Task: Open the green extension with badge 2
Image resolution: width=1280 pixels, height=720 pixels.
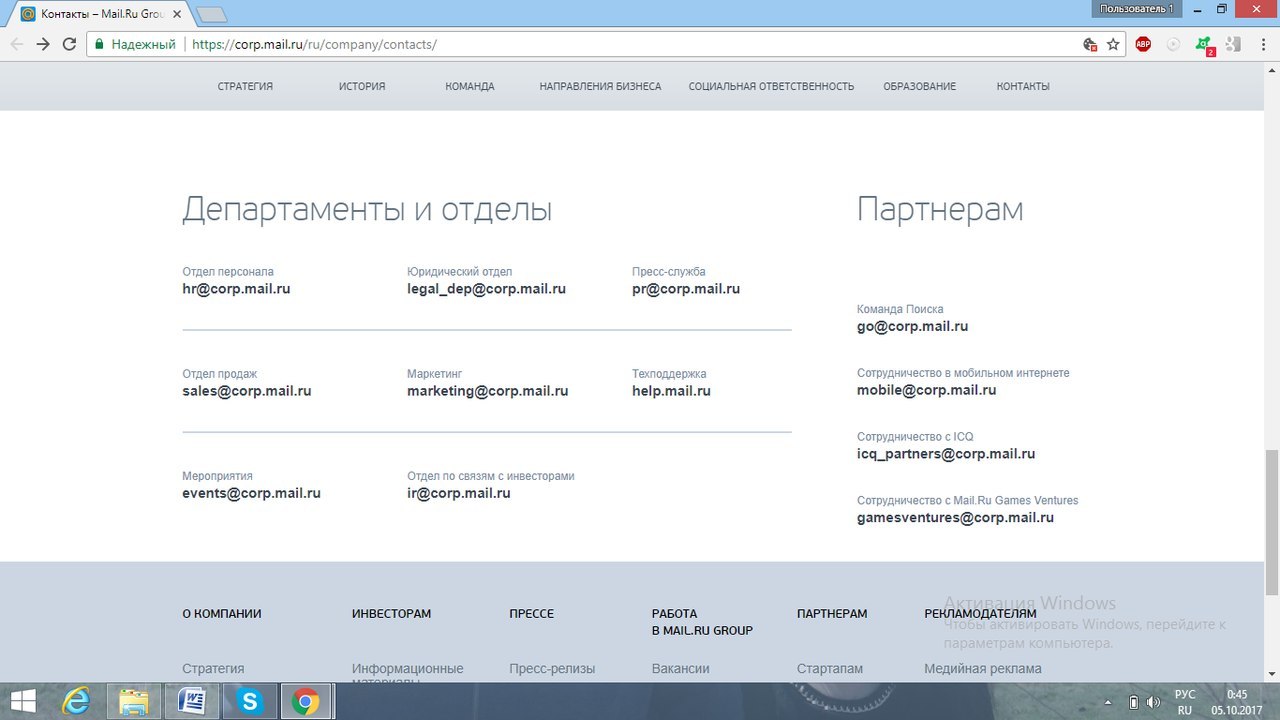Action: tap(1205, 44)
